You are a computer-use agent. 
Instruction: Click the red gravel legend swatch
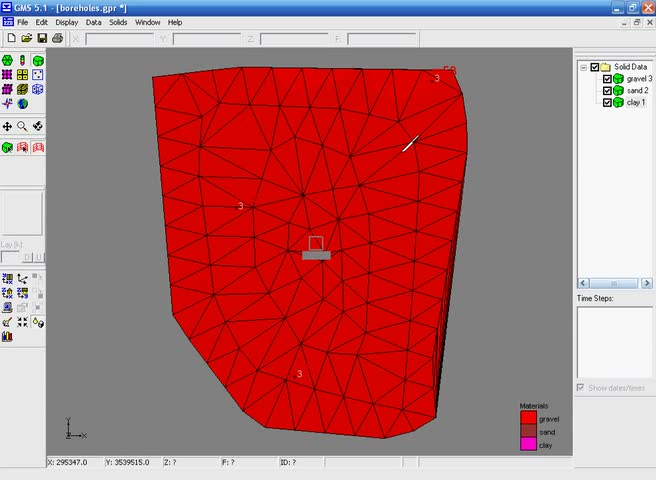(528, 418)
